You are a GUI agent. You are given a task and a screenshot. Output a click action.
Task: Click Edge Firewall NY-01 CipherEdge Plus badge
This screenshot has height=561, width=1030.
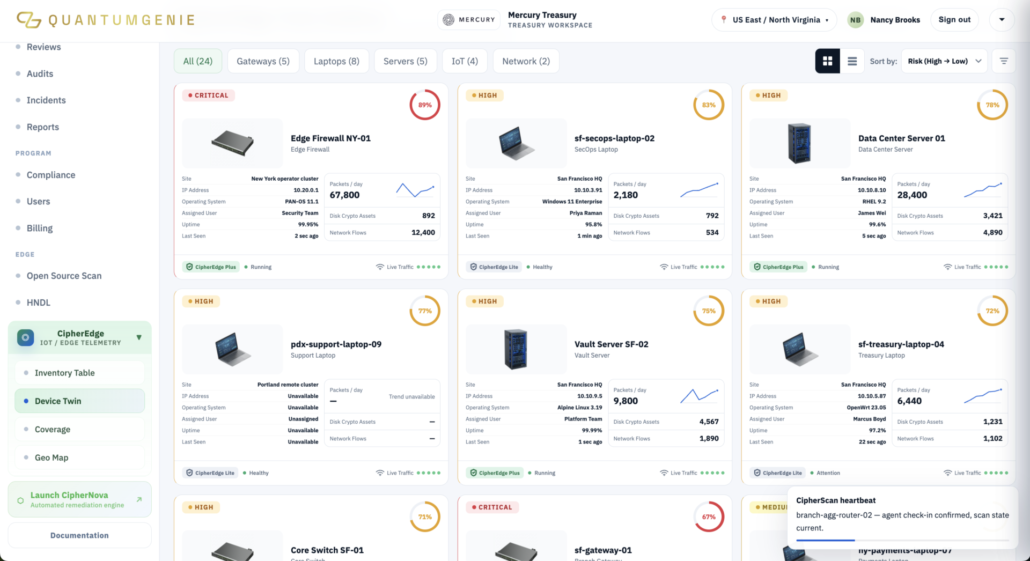click(211, 267)
